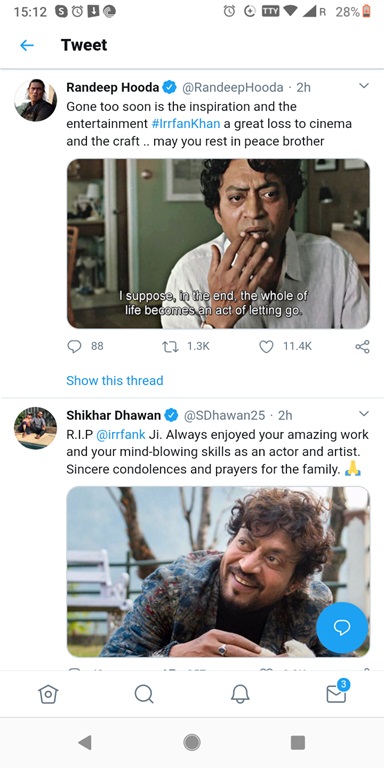This screenshot has height=768, width=384.
Task: Tap Android home navigation circle
Action: tap(192, 743)
